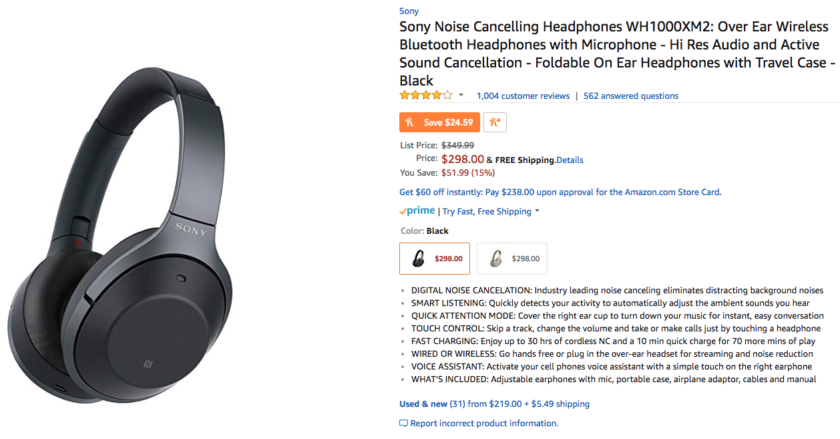Open the 1,004 customer reviews link

click(x=523, y=96)
